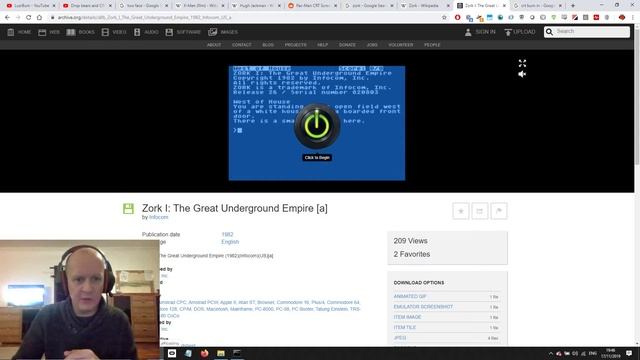Open the Web section in the archive nav
The image size is (640, 360).
coord(49,32)
